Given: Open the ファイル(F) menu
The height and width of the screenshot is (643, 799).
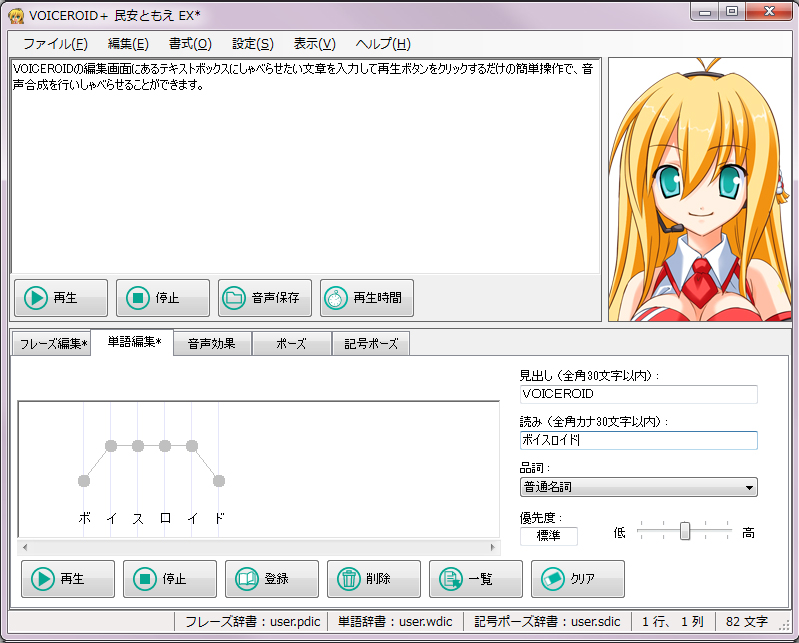Looking at the screenshot, I should [x=56, y=44].
